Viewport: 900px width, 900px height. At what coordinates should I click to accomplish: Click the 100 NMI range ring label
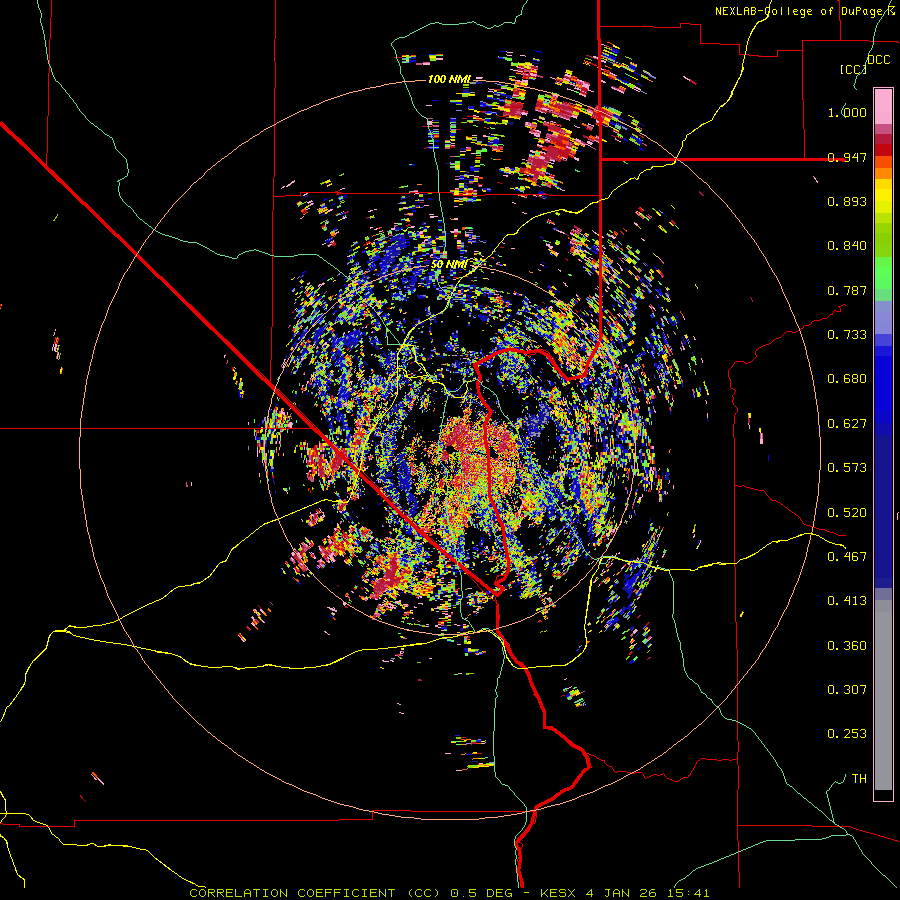coord(449,79)
